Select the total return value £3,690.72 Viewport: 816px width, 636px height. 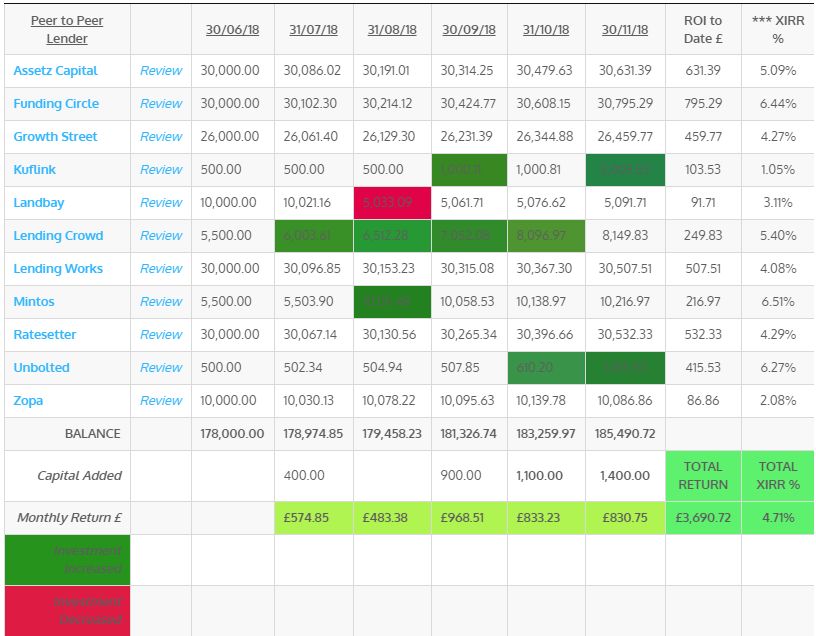click(703, 518)
